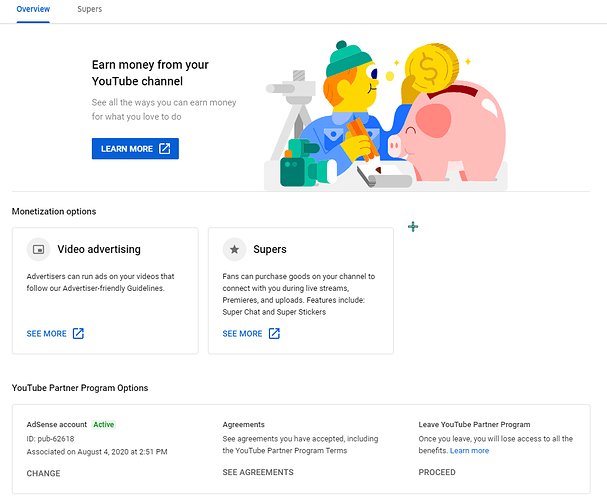This screenshot has width=607, height=500.
Task: Click PROCEED to leave Partner Program
Action: coord(437,472)
